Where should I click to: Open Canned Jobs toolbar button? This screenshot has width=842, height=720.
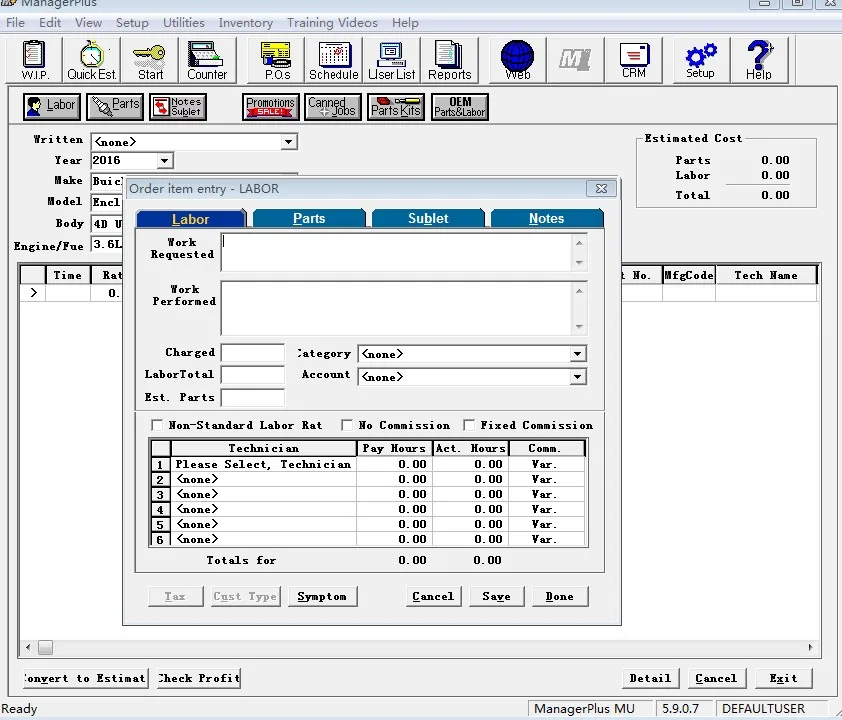333,106
